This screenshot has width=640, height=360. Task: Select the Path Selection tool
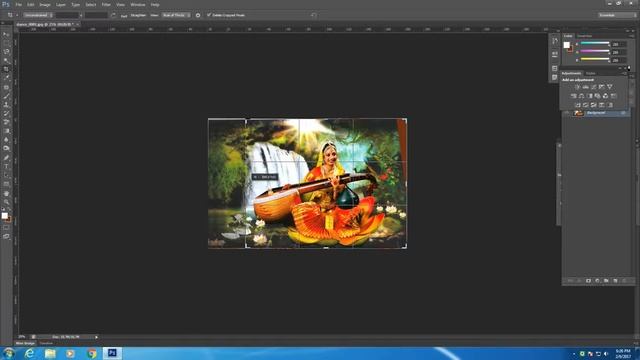pyautogui.click(x=6, y=176)
